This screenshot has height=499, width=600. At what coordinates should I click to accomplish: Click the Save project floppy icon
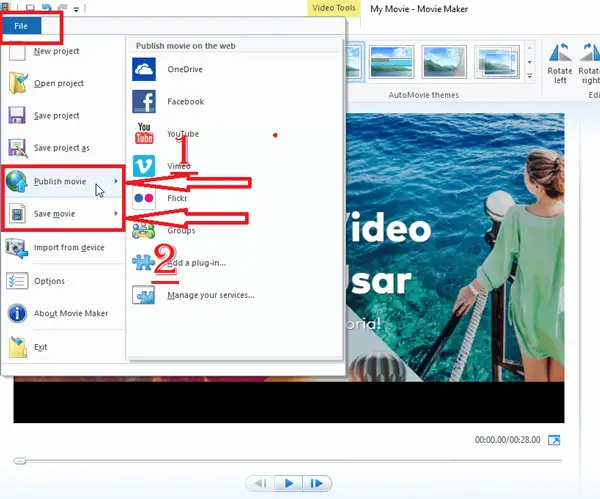17,115
